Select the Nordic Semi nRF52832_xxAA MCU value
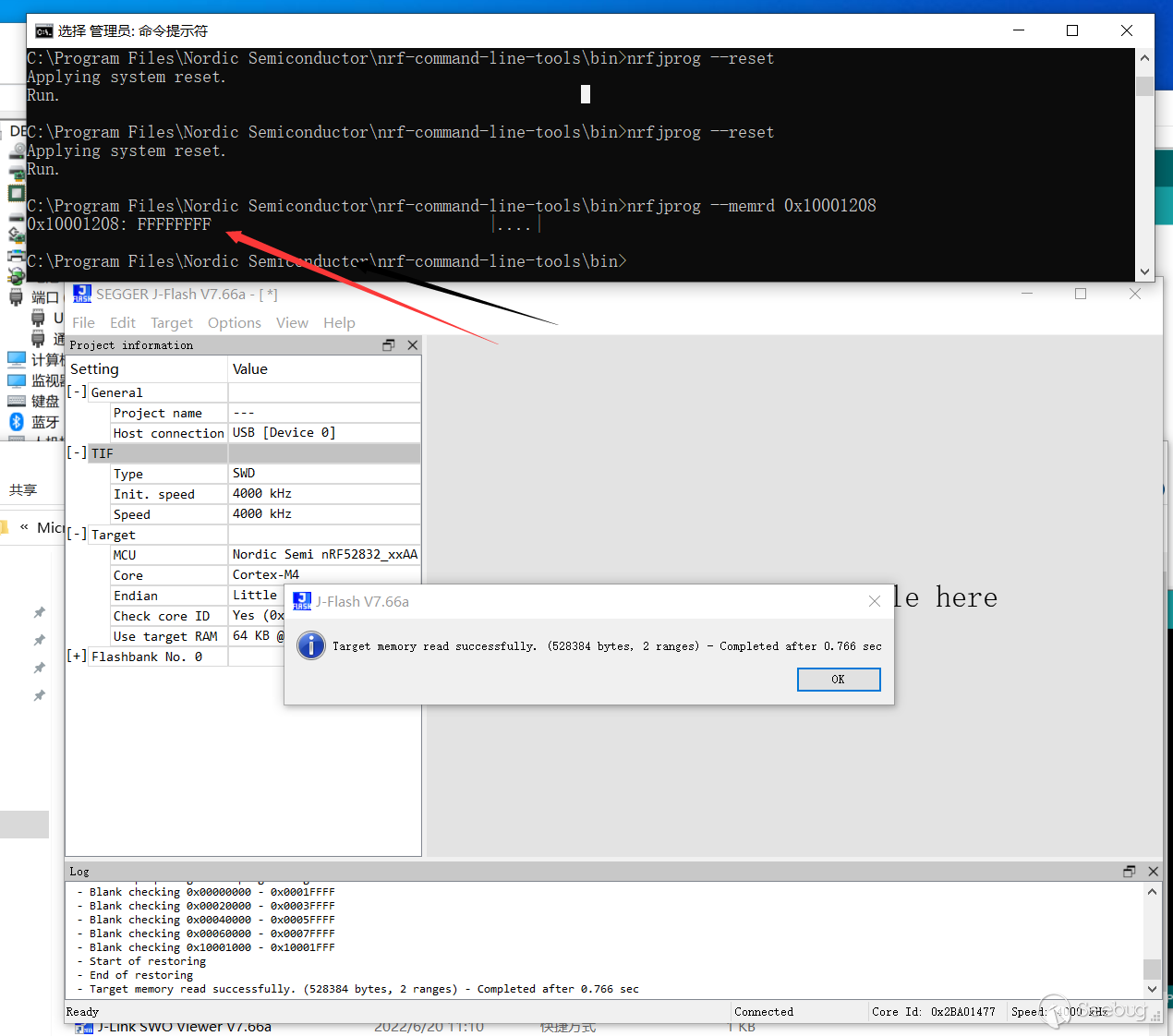Screen dimensions: 1173x1036 click(x=325, y=554)
